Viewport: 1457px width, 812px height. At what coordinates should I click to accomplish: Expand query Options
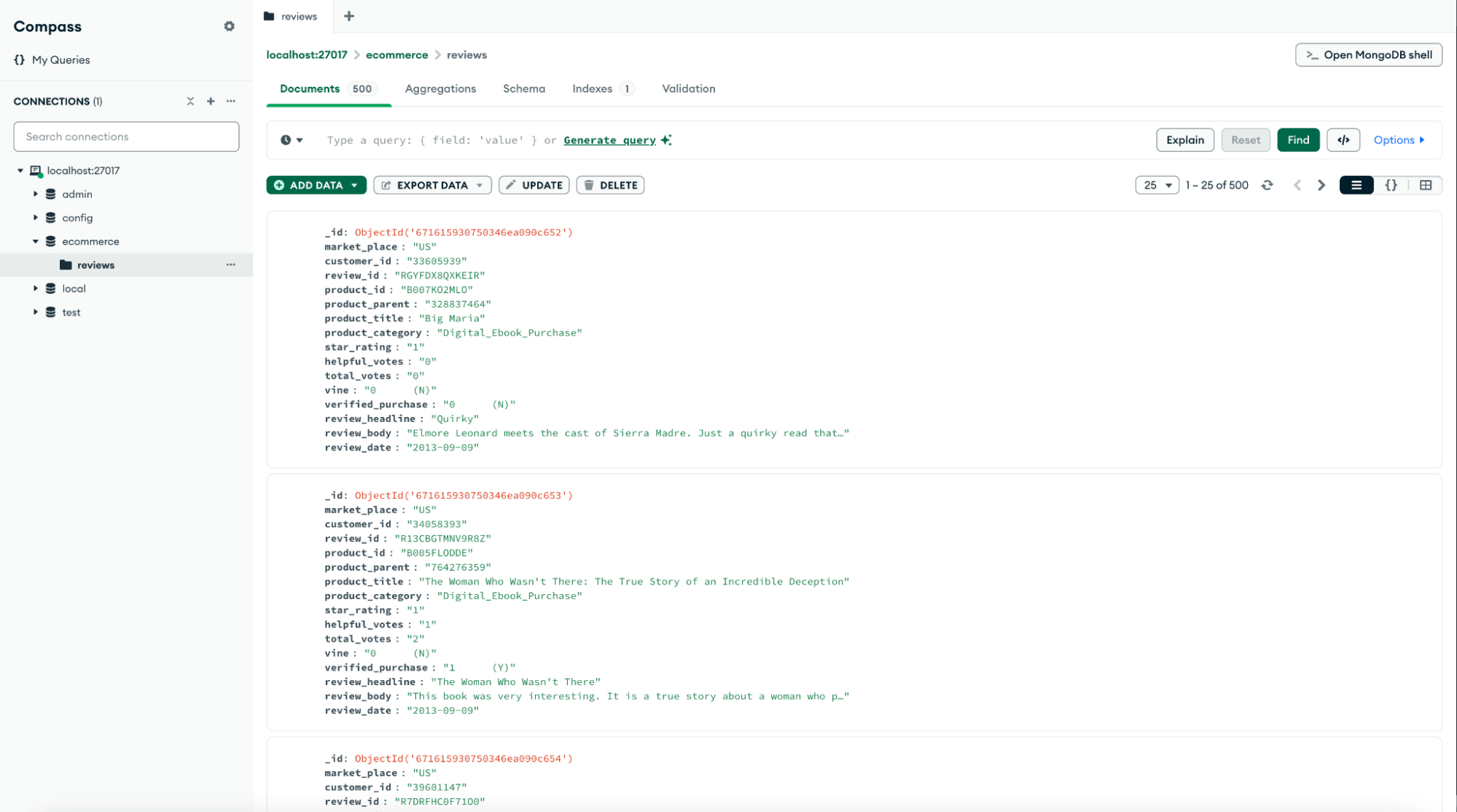1399,140
